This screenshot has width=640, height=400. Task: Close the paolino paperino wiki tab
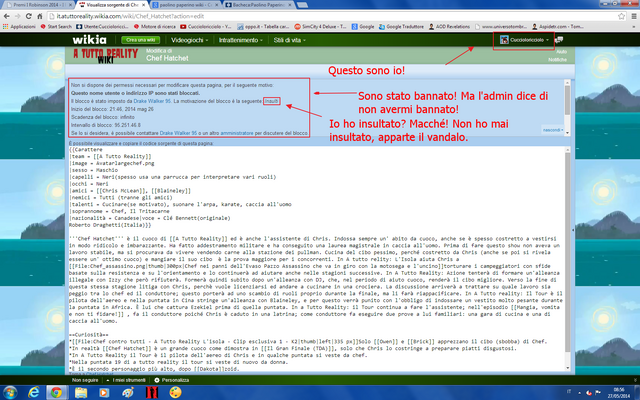[216, 5]
